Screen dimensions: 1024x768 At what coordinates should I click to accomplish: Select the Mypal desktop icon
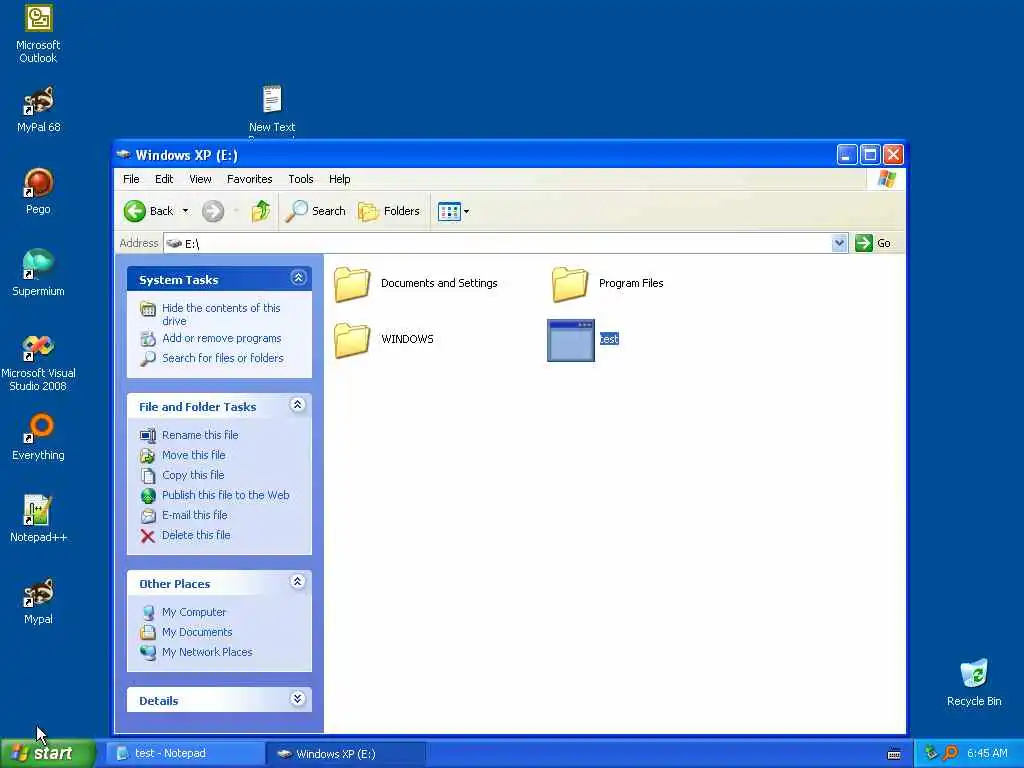(39, 593)
